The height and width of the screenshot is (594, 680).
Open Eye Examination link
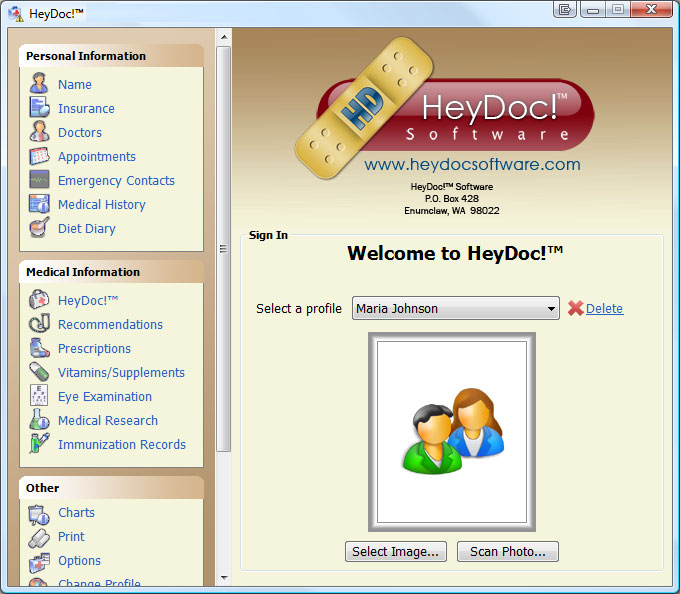click(x=105, y=396)
